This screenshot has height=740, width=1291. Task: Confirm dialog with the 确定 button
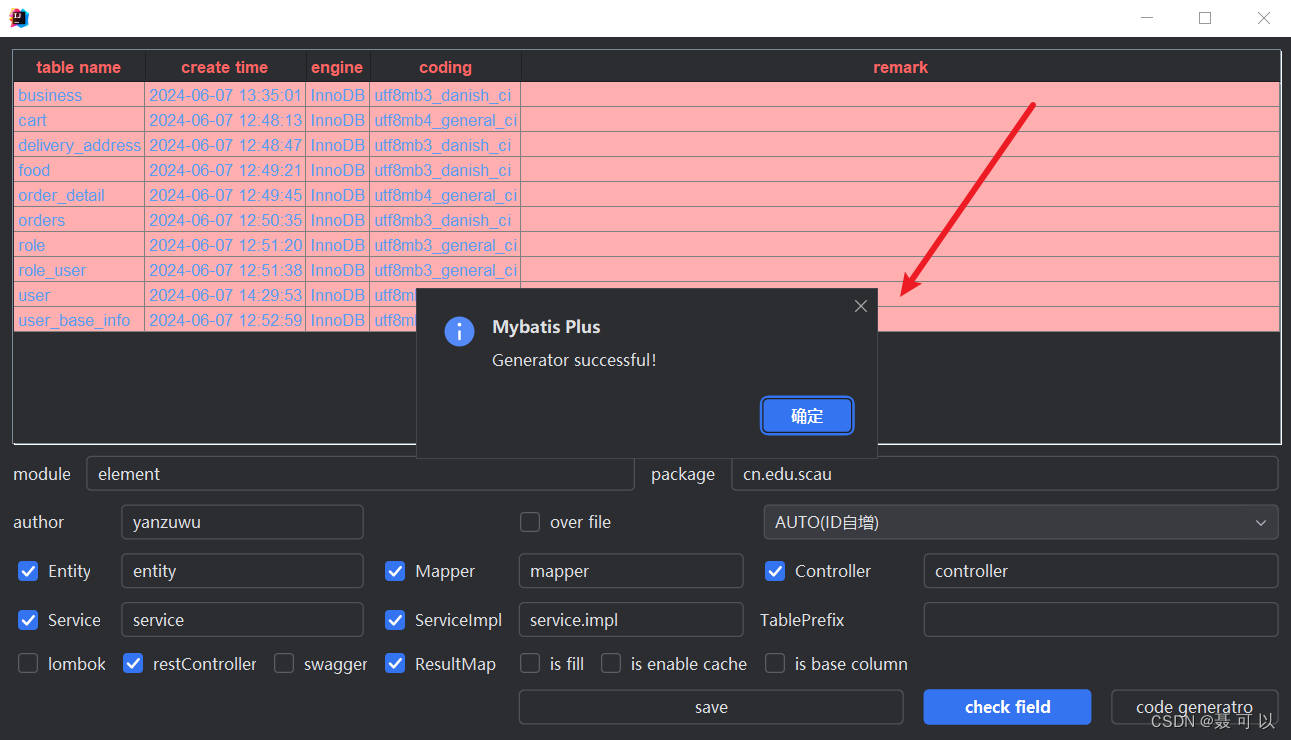pos(807,416)
